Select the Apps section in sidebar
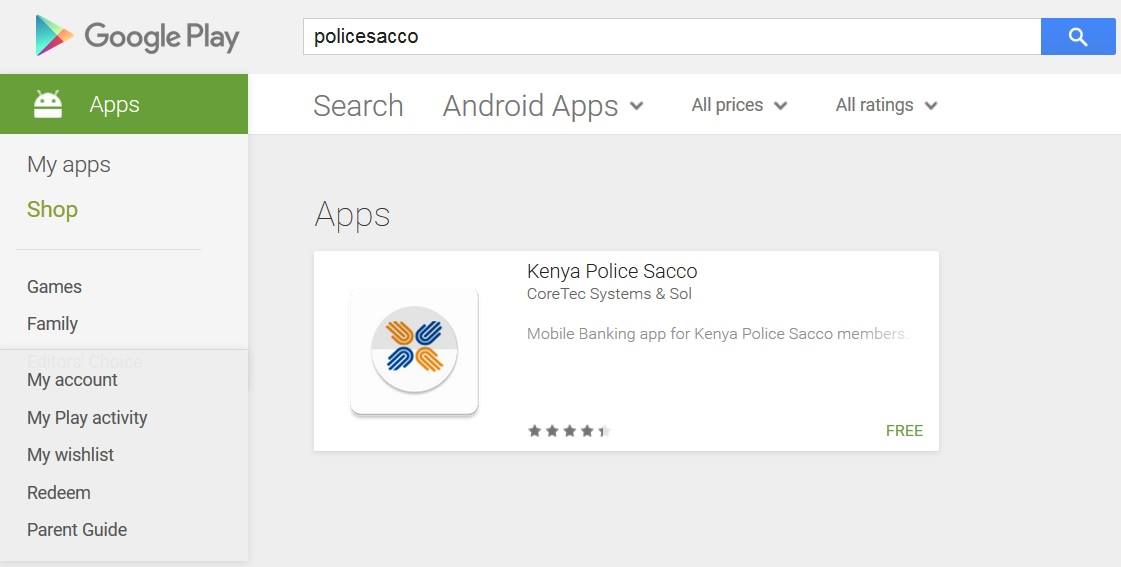The image size is (1121, 567). pyautogui.click(x=124, y=104)
